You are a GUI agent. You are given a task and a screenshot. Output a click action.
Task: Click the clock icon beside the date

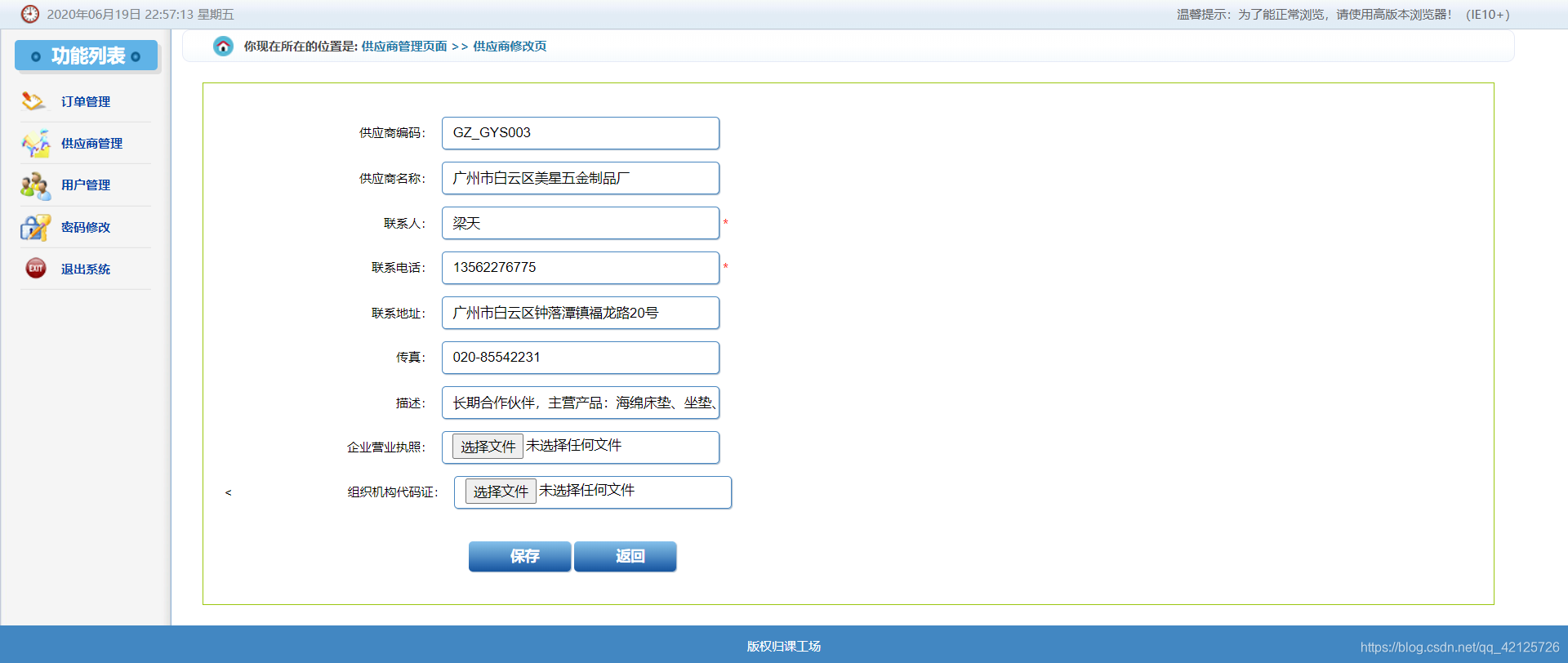coord(30,14)
